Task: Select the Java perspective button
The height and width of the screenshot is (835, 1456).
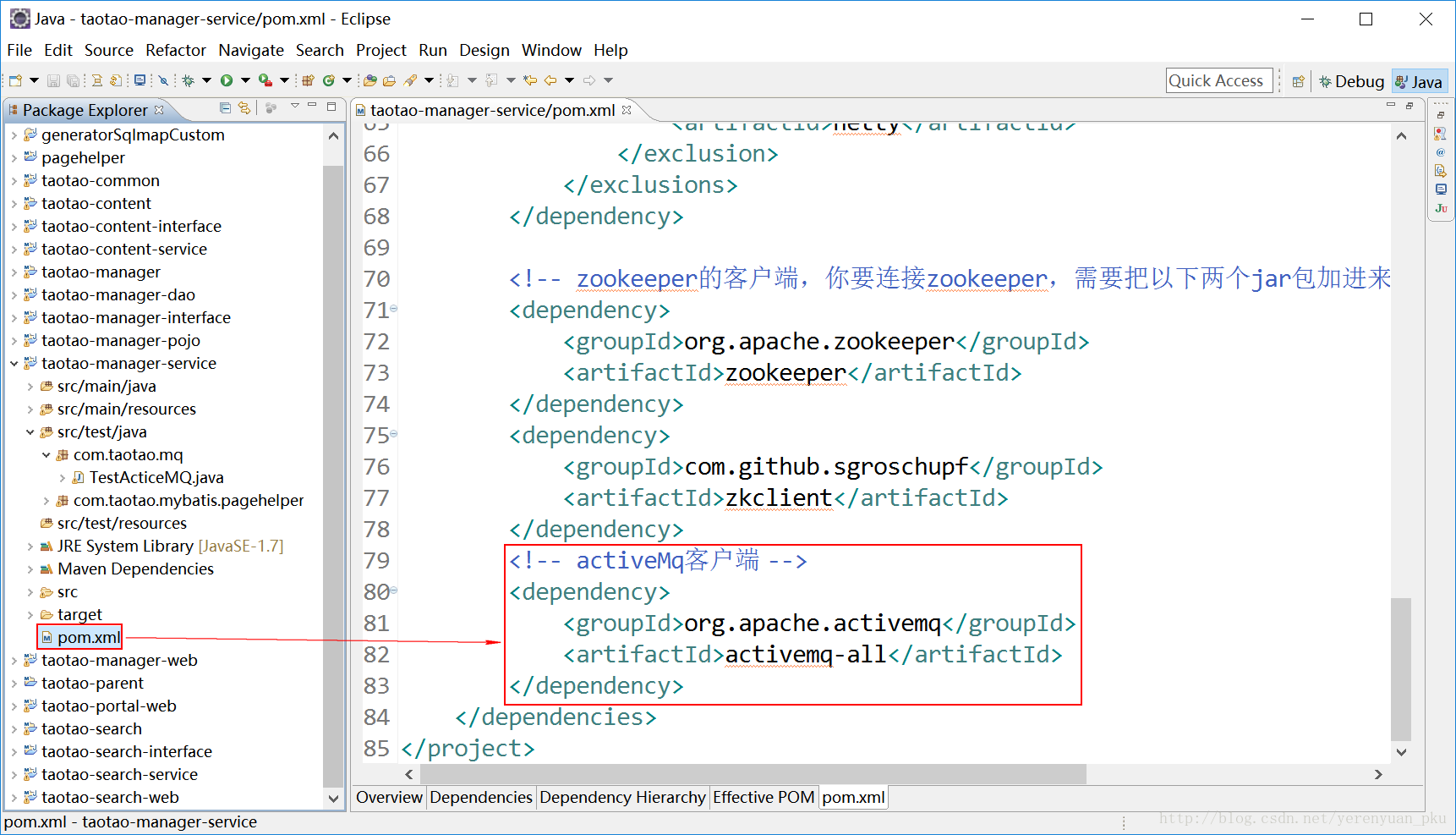Action: pos(1420,81)
